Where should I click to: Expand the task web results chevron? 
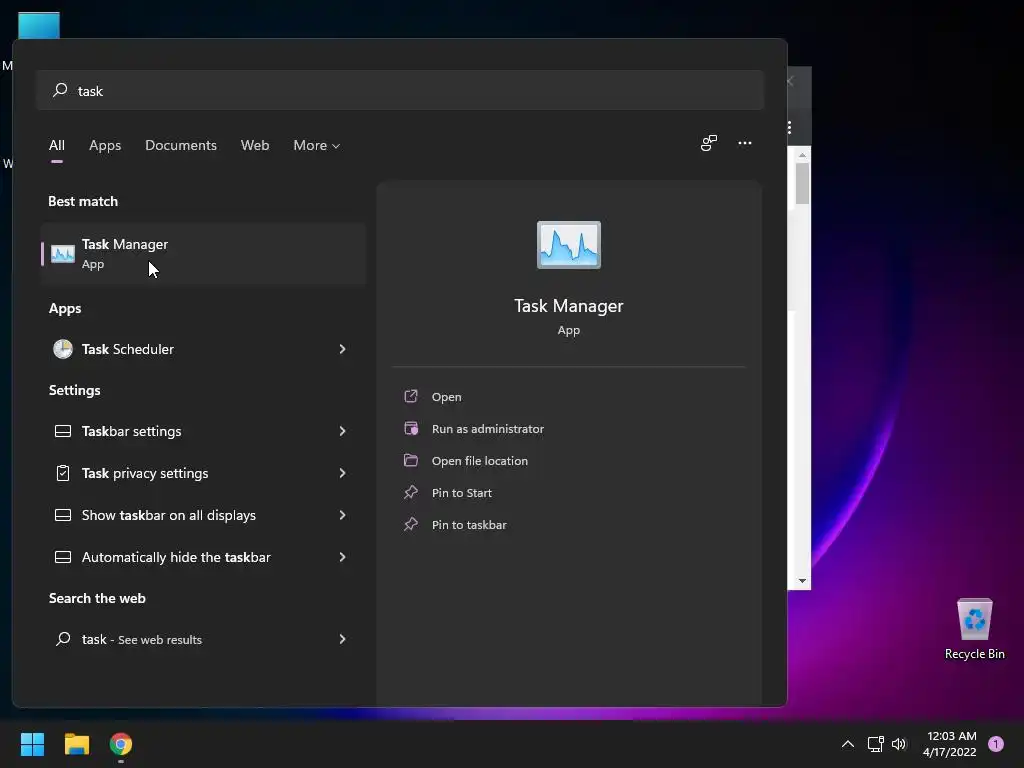point(342,639)
